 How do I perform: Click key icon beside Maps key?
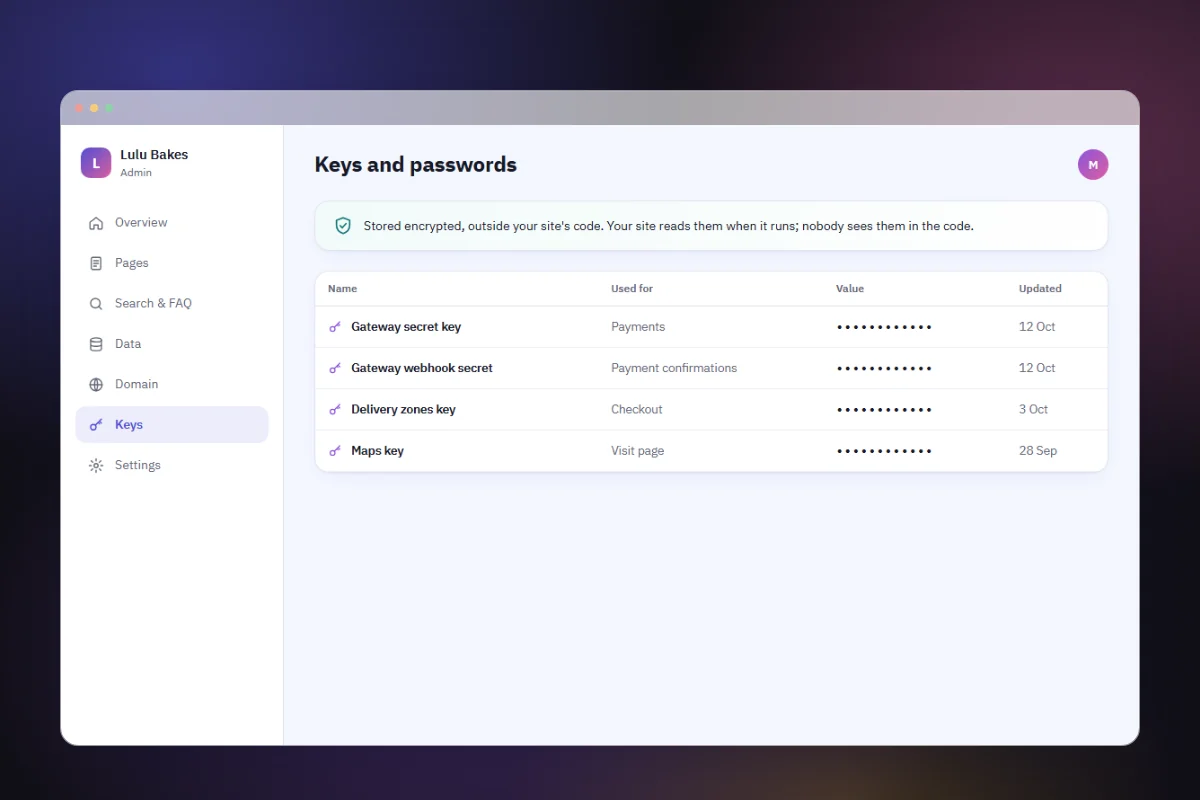pos(335,451)
